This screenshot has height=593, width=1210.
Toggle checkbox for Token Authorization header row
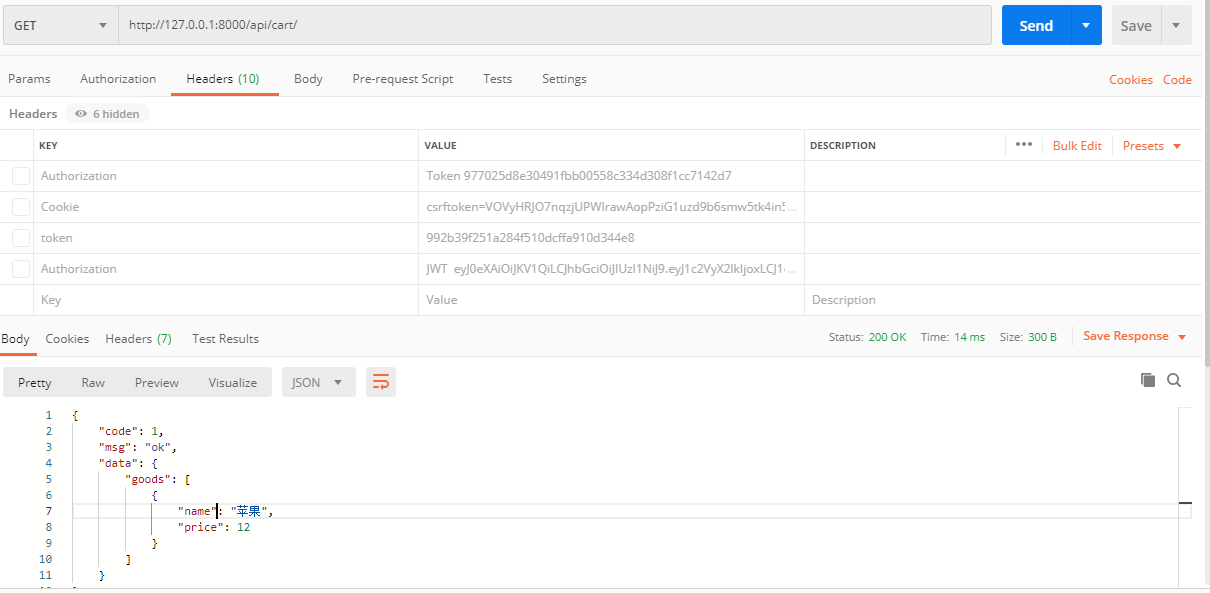pos(21,176)
